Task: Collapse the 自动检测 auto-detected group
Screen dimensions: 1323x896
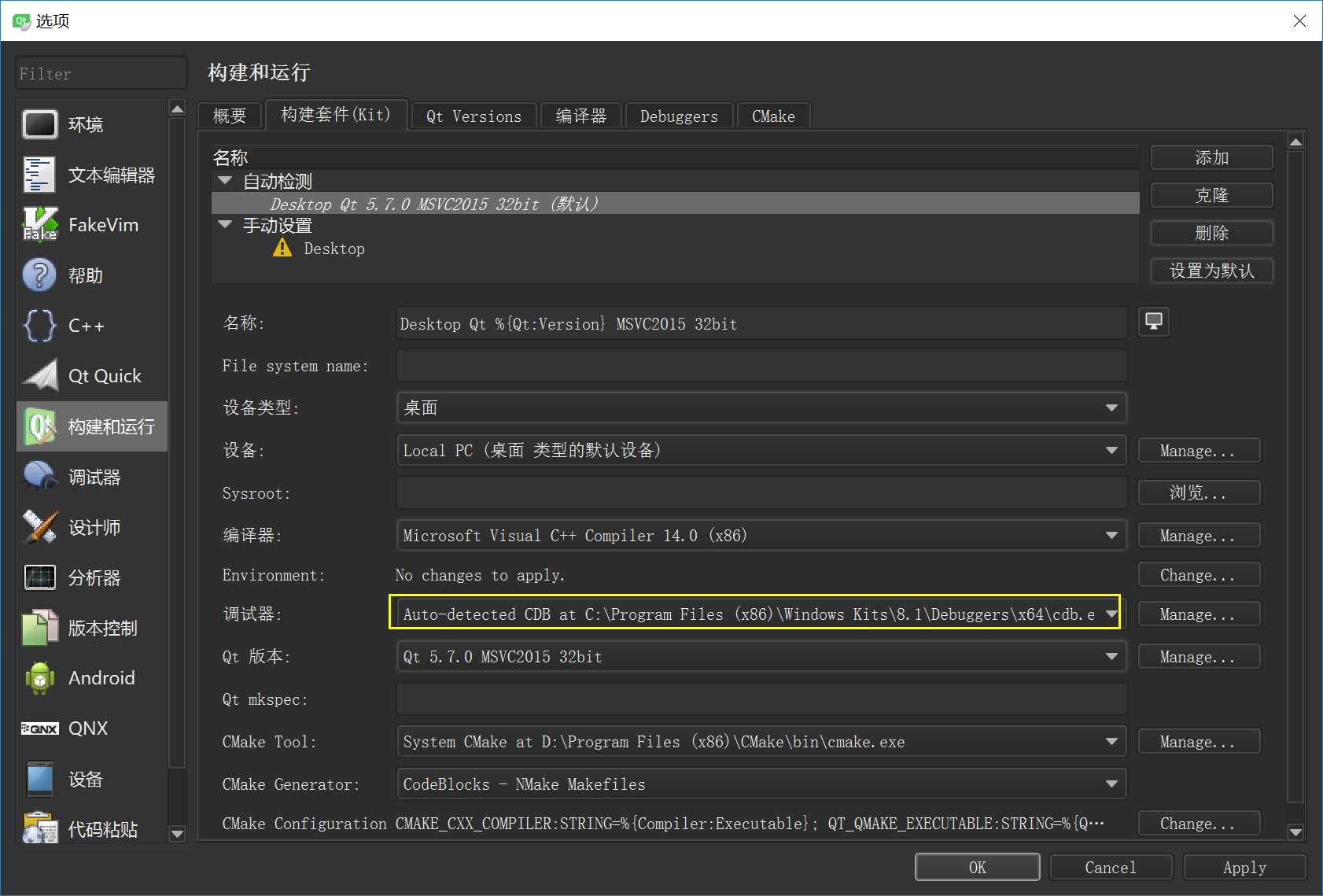Action: coord(225,181)
